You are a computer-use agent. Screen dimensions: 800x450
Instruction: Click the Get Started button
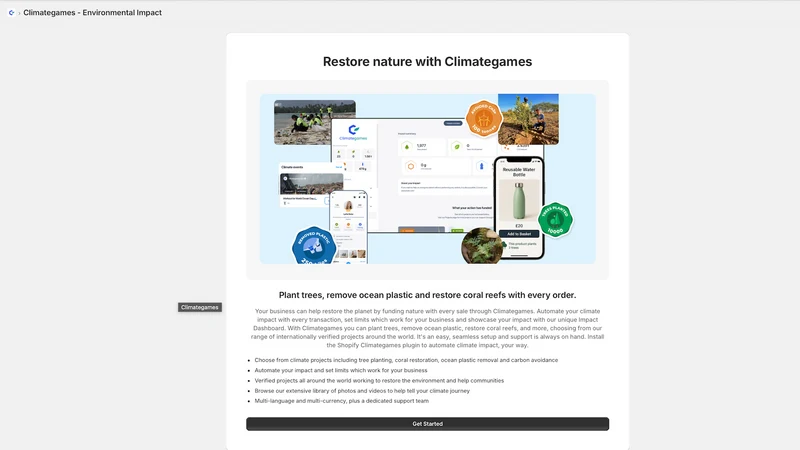tap(428, 424)
